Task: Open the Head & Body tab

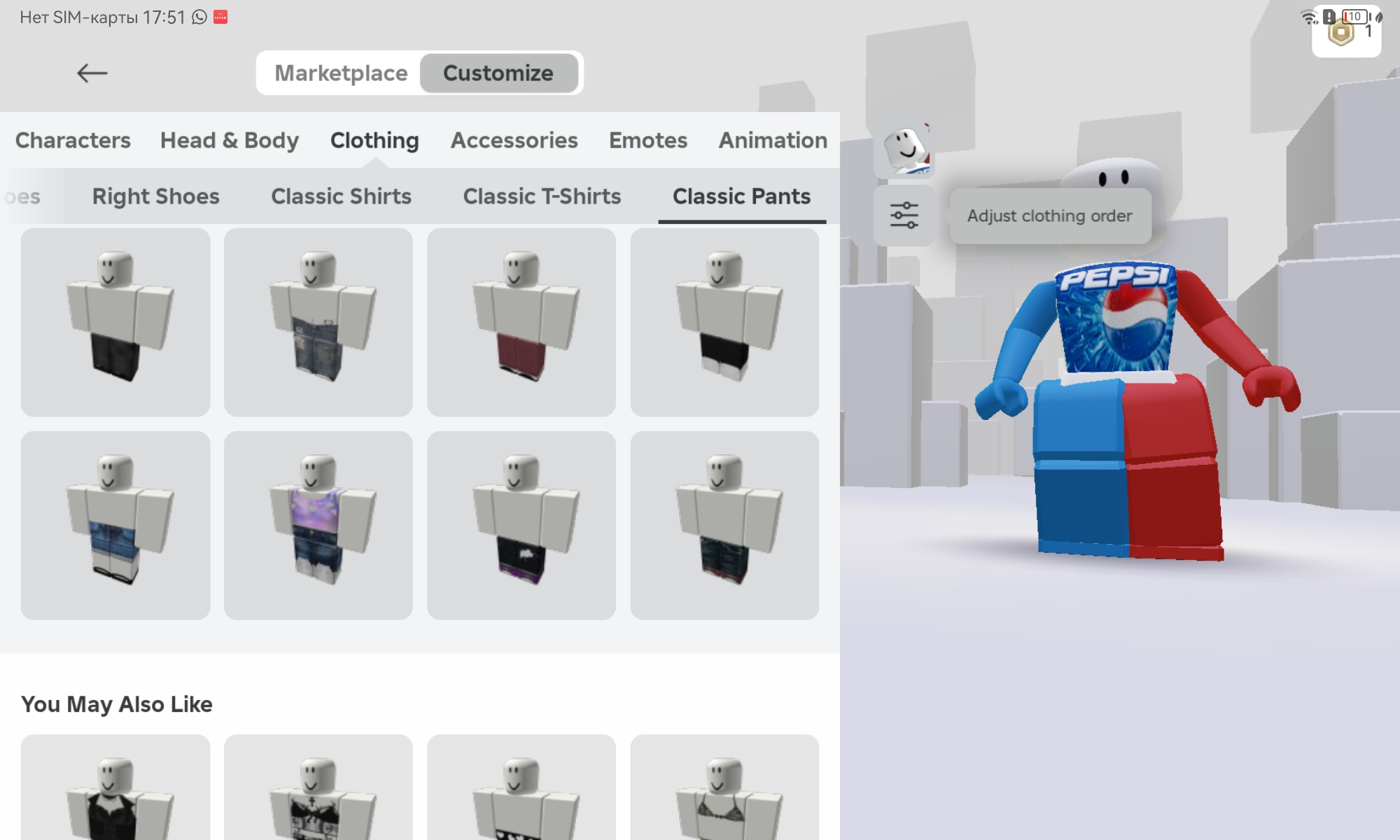Action: click(230, 140)
